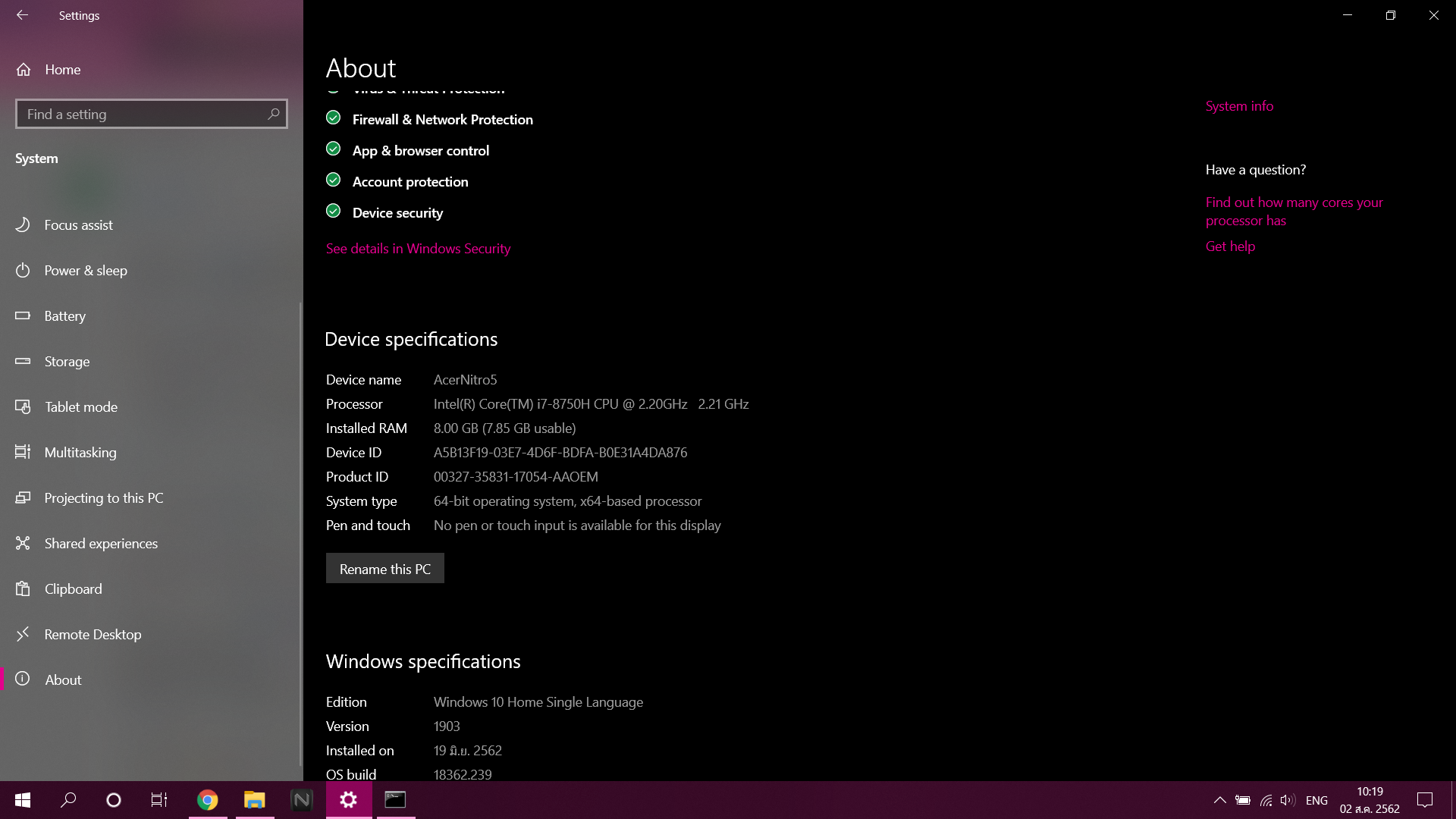Switch to Tablet mode settings
1456x819 pixels.
[x=80, y=407]
